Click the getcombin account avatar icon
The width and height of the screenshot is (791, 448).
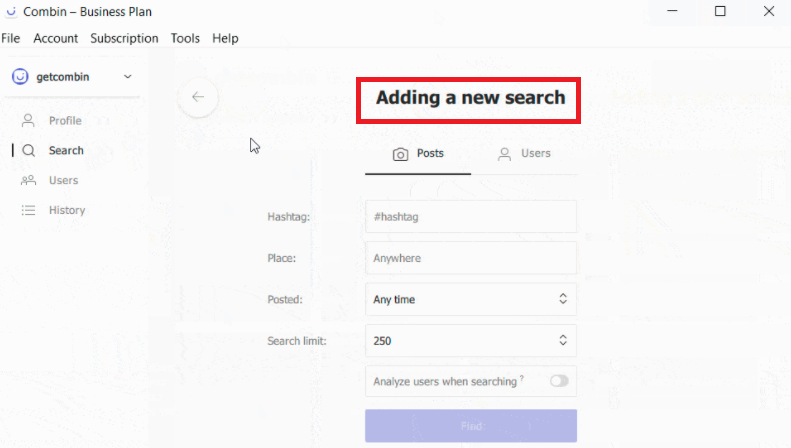20,77
